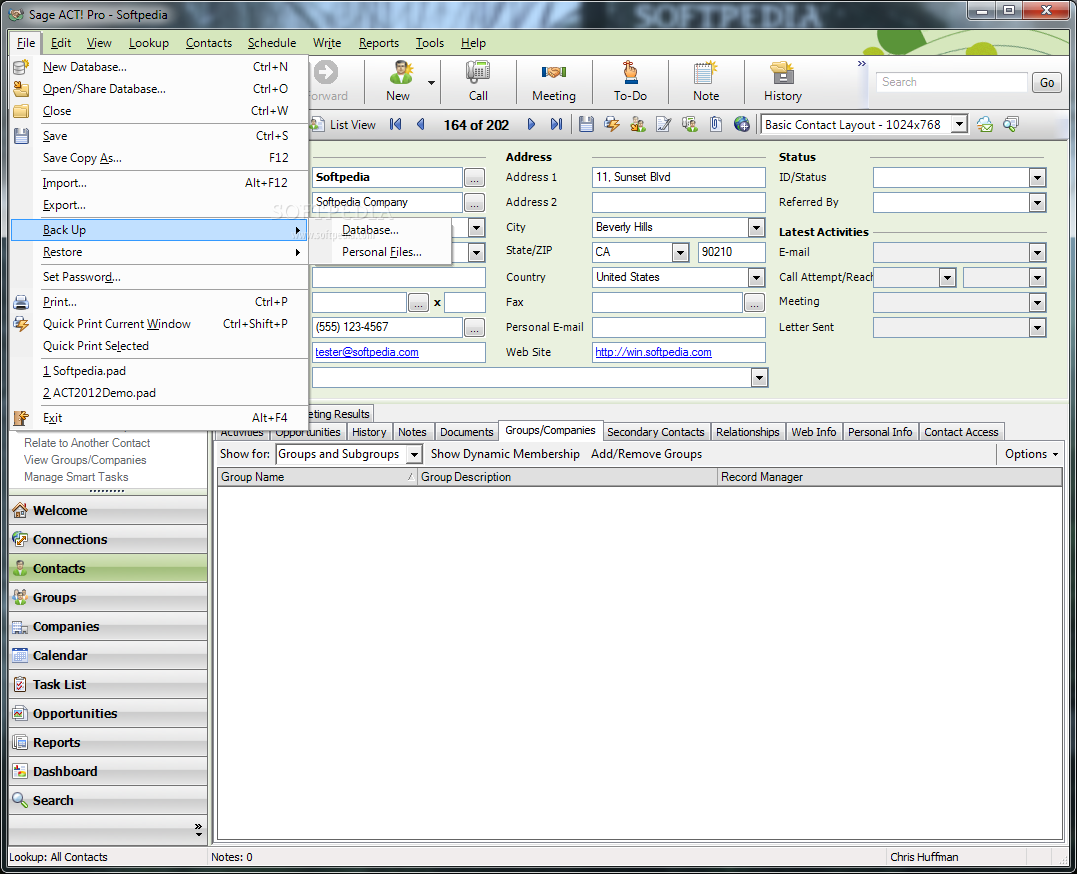Click the Search input field
Viewport: 1077px width, 874px height.
(x=951, y=82)
